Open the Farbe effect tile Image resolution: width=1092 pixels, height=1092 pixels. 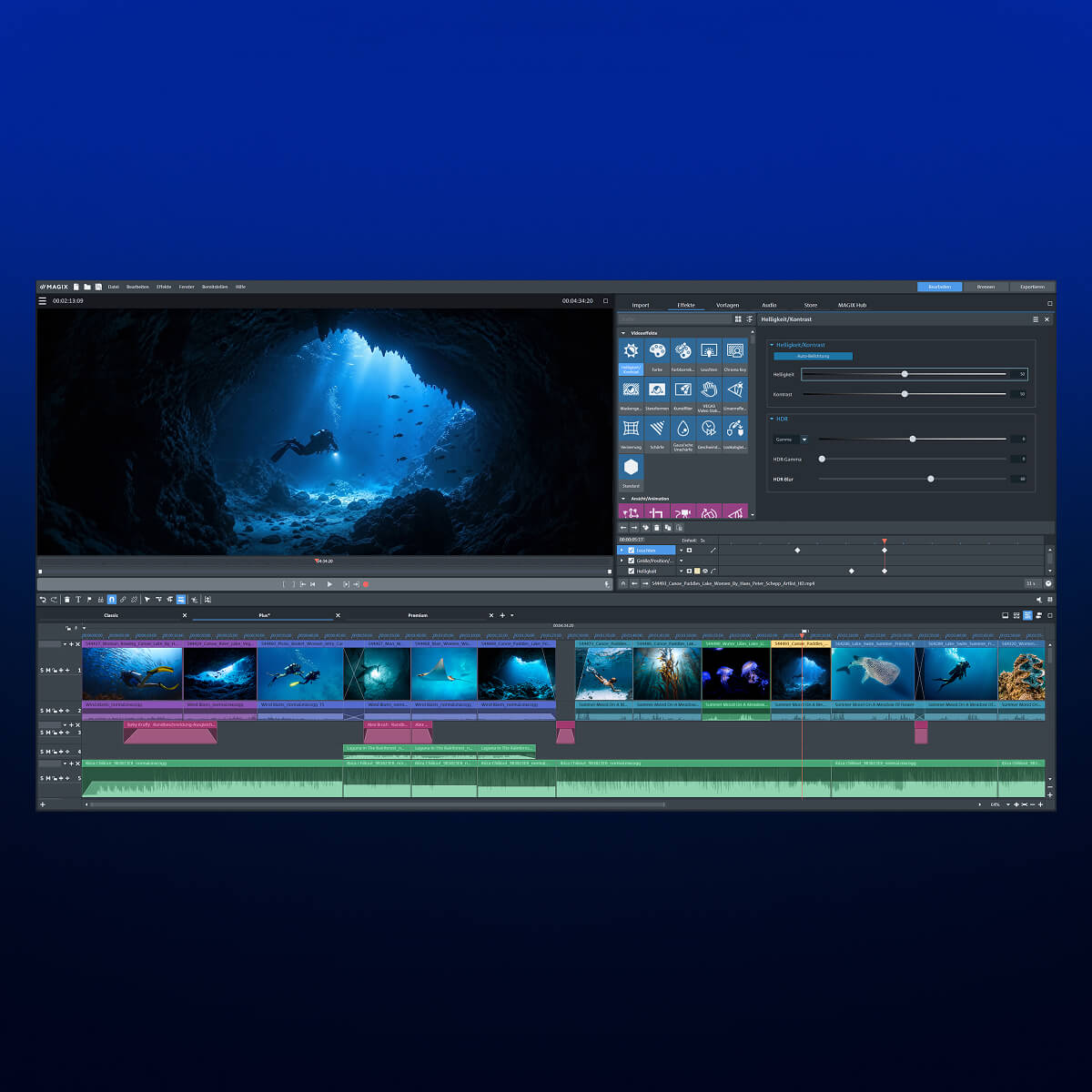pyautogui.click(x=657, y=357)
